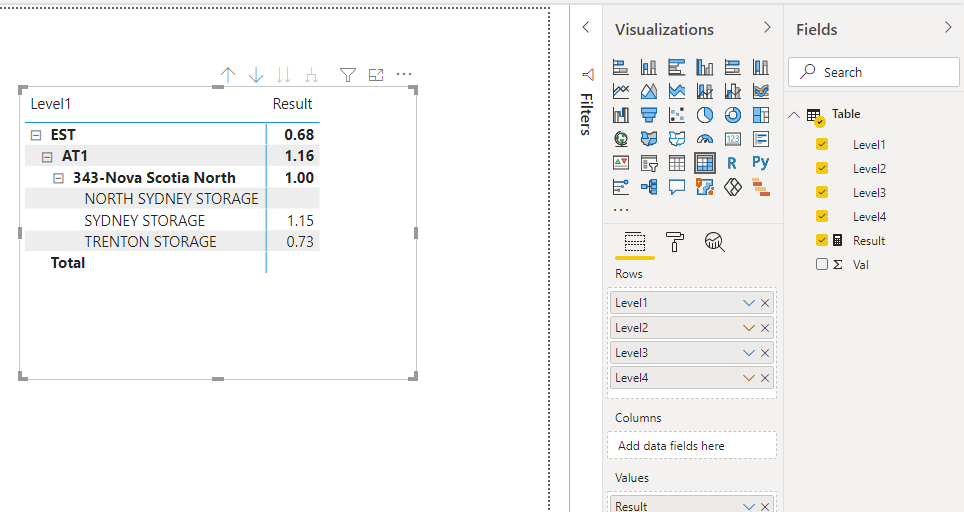The height and width of the screenshot is (512, 964).
Task: Select the Python visual
Action: (761, 163)
